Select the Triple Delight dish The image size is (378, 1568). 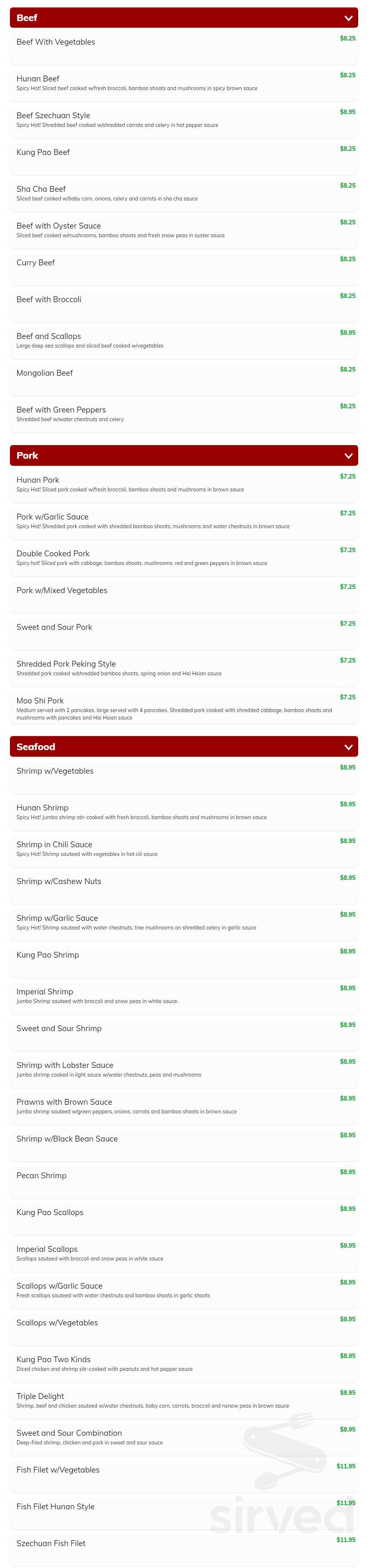pyautogui.click(x=40, y=1396)
